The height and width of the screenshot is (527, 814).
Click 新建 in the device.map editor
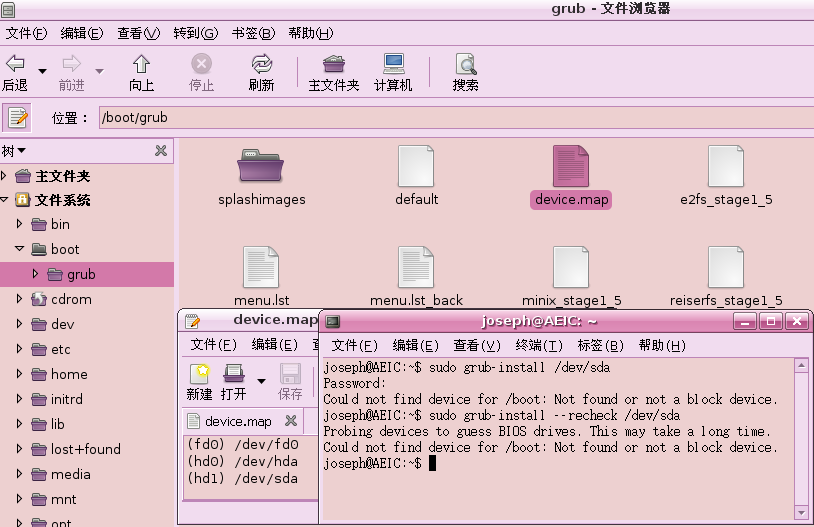tap(199, 382)
